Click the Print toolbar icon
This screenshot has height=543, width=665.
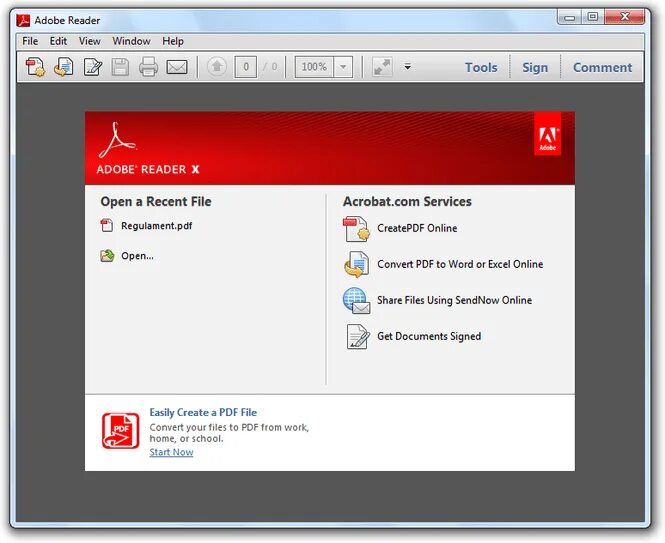point(148,67)
